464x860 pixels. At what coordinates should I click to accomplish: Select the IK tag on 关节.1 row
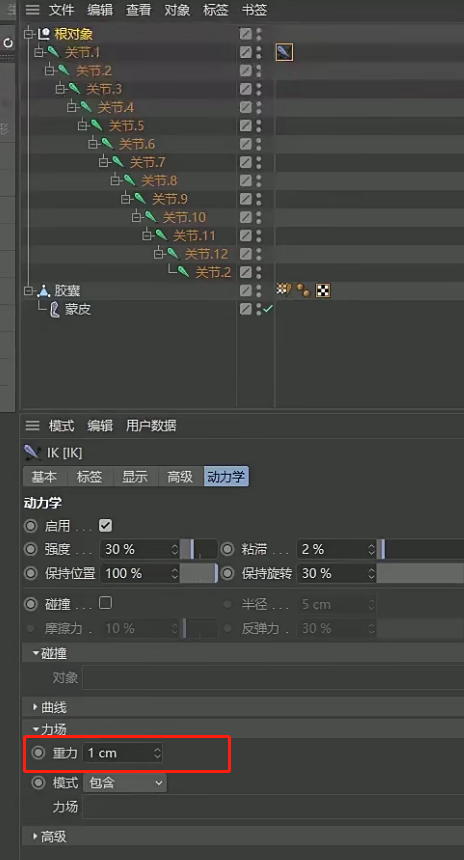pos(284,53)
